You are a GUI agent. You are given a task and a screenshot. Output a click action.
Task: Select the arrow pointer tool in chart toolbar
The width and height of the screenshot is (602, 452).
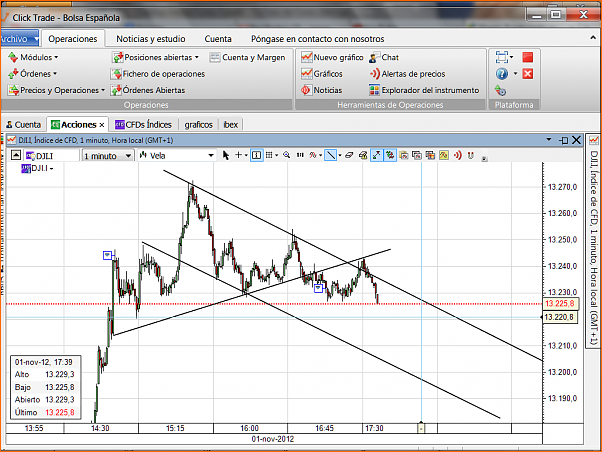pyautogui.click(x=226, y=155)
